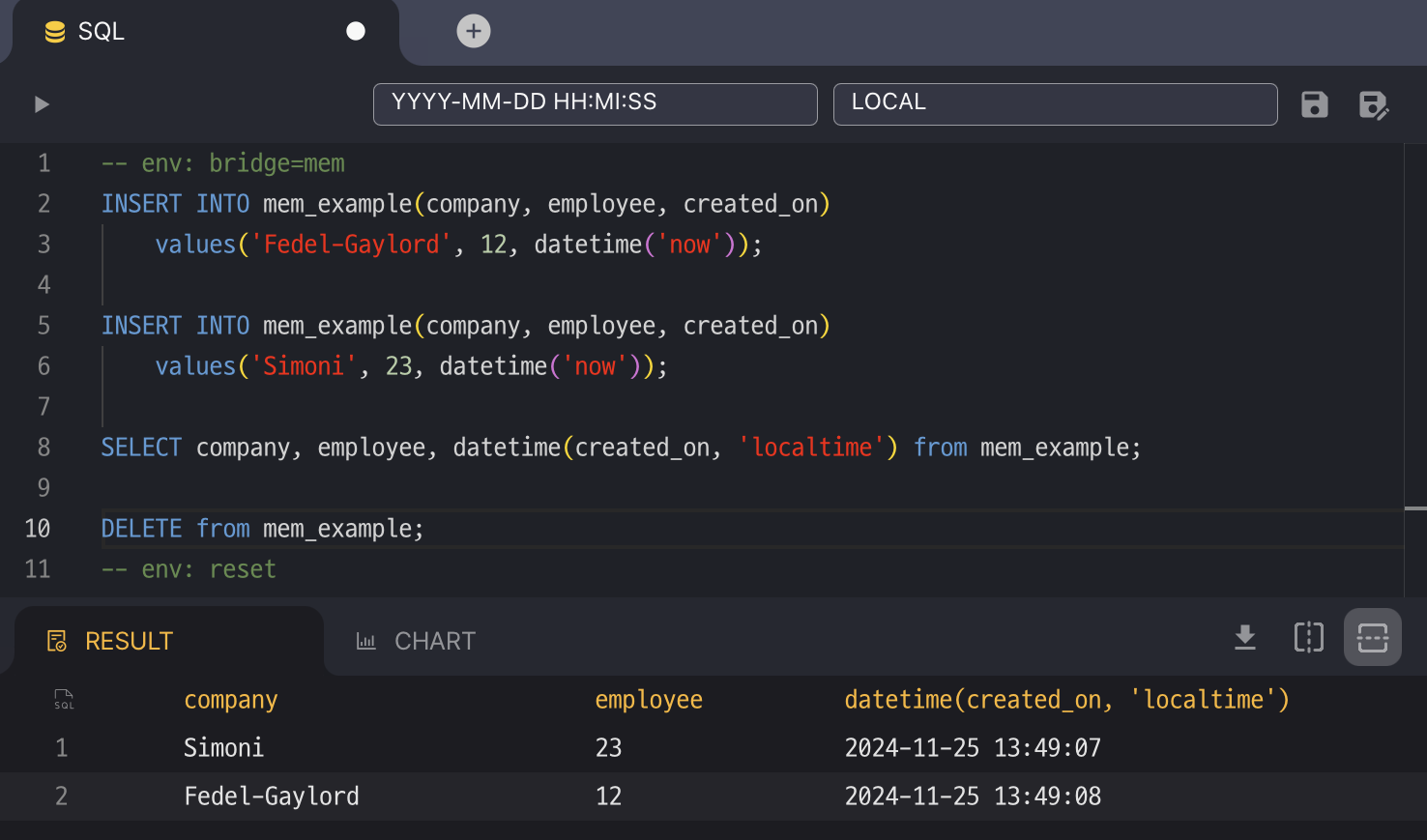The image size is (1427, 840).
Task: Open the LOCAL timezone dropdown
Action: point(1054,104)
